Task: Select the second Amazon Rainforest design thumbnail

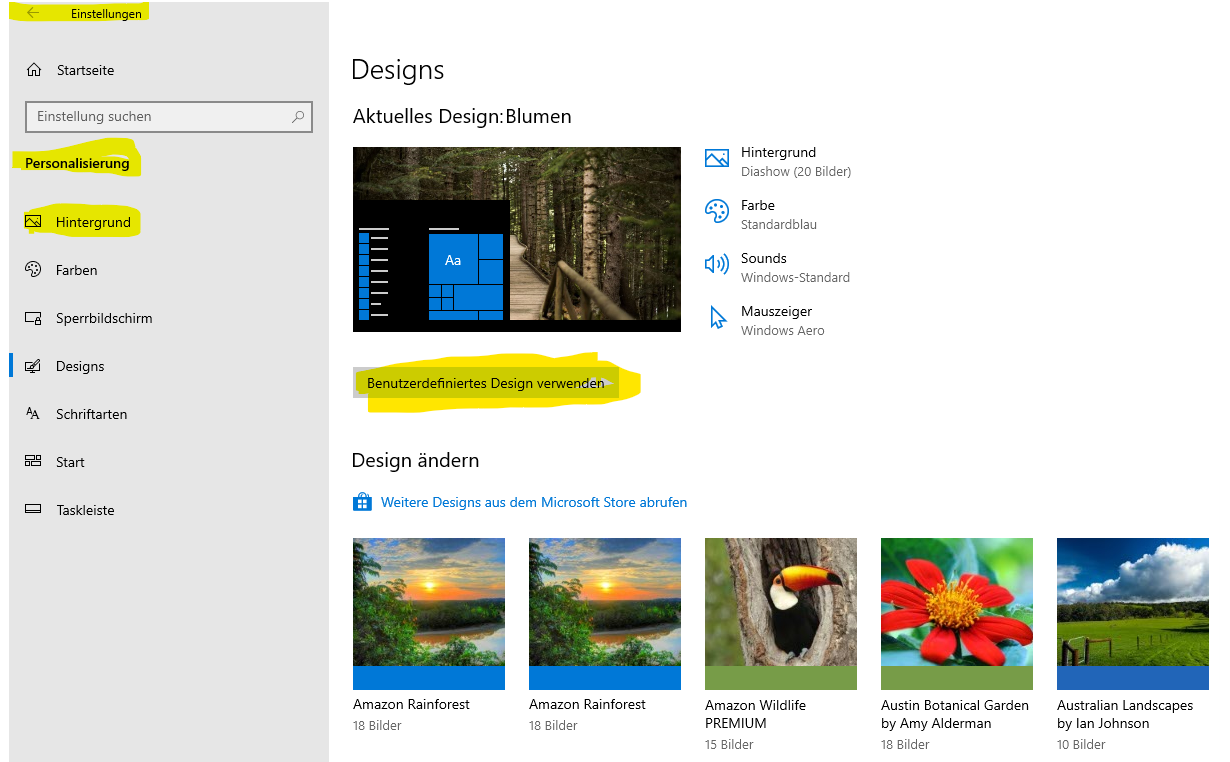Action: click(605, 614)
